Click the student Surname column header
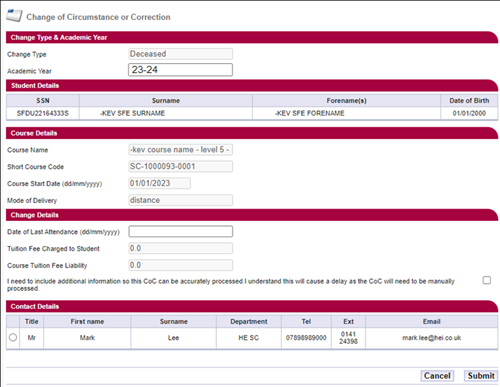500x387 pixels. (x=166, y=101)
